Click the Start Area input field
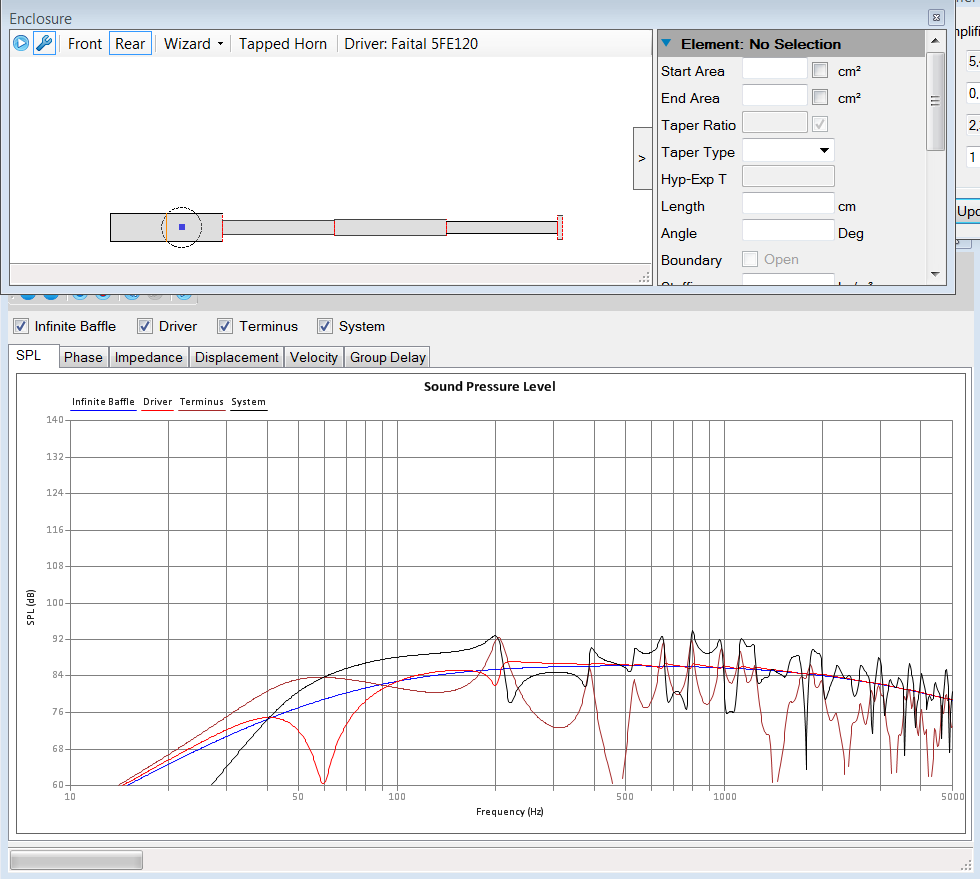Viewport: 980px width, 879px height. click(x=774, y=70)
